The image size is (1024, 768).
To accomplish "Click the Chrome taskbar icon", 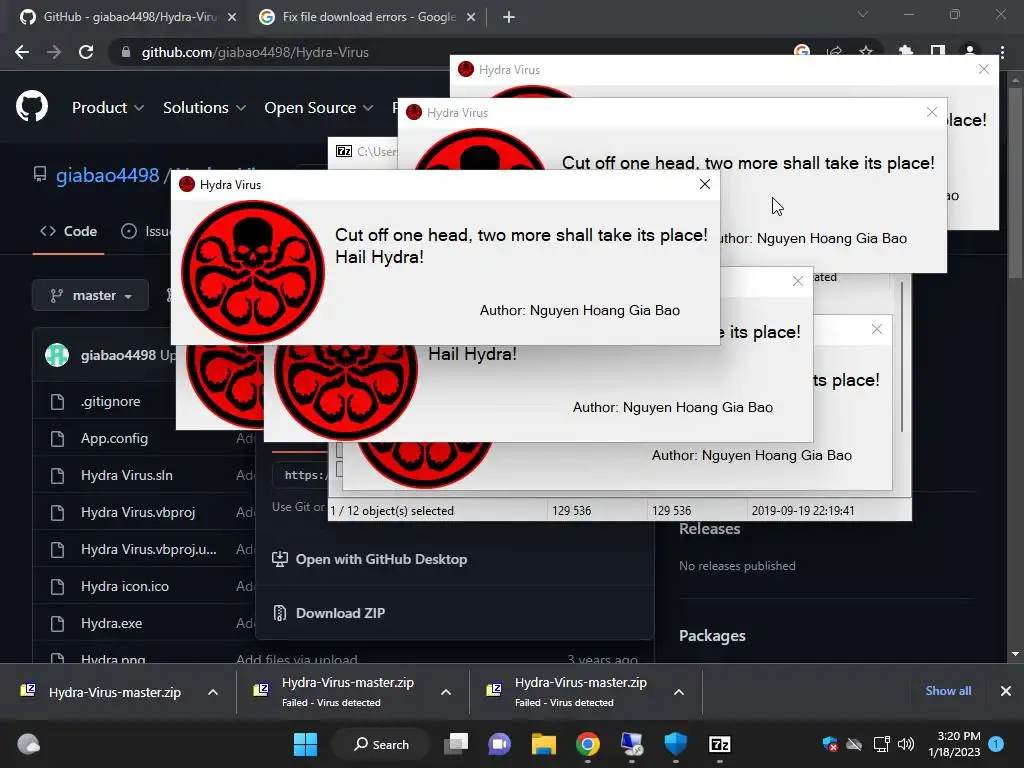I will point(588,744).
